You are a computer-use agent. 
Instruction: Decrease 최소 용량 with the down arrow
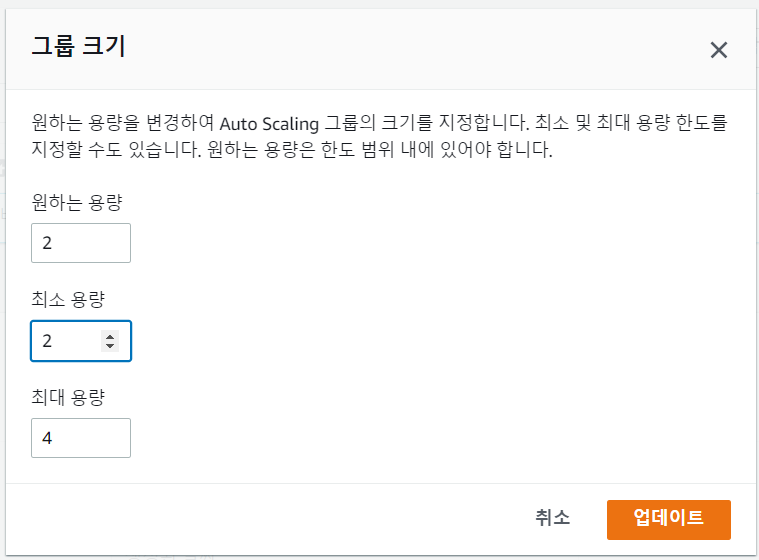110,346
